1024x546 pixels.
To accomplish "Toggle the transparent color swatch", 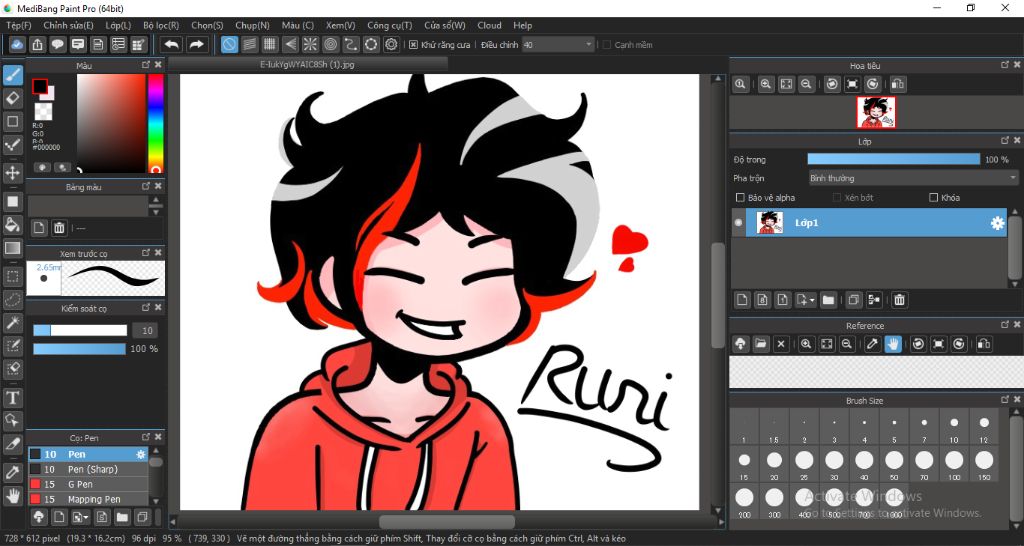I will pos(43,111).
